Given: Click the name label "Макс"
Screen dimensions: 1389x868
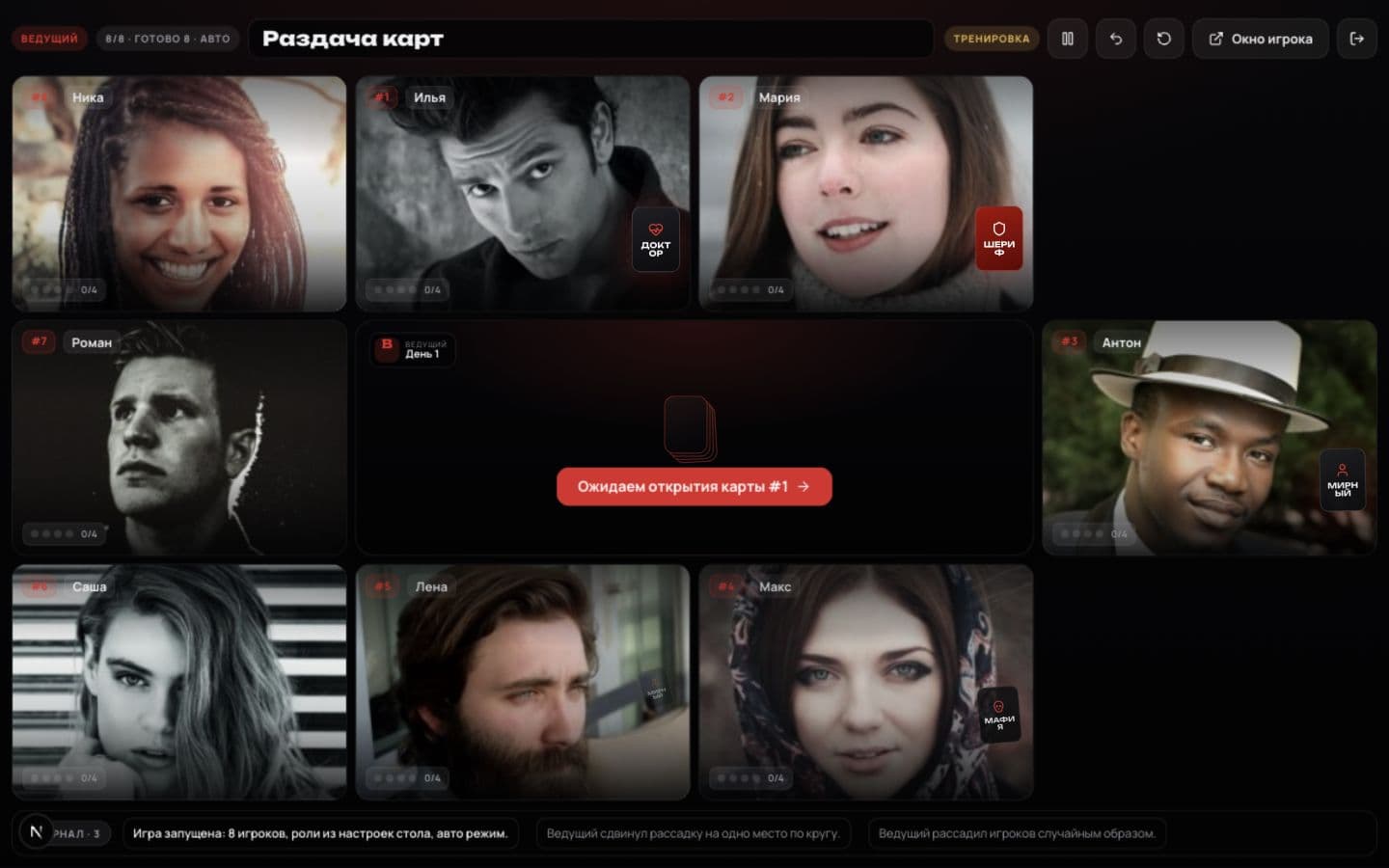Looking at the screenshot, I should [775, 586].
